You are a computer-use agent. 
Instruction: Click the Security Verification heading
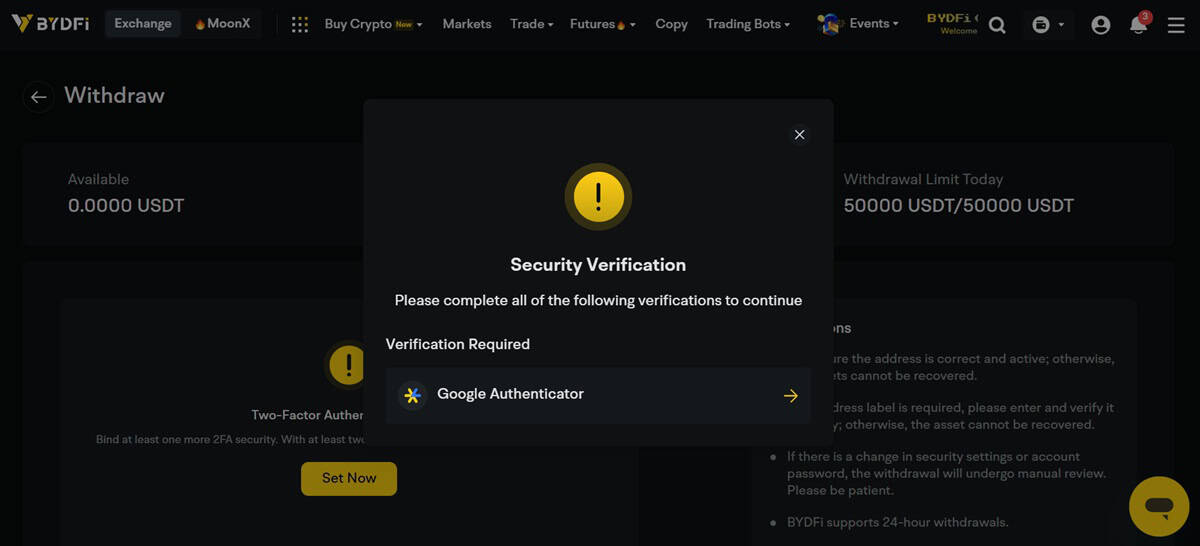[x=598, y=265]
